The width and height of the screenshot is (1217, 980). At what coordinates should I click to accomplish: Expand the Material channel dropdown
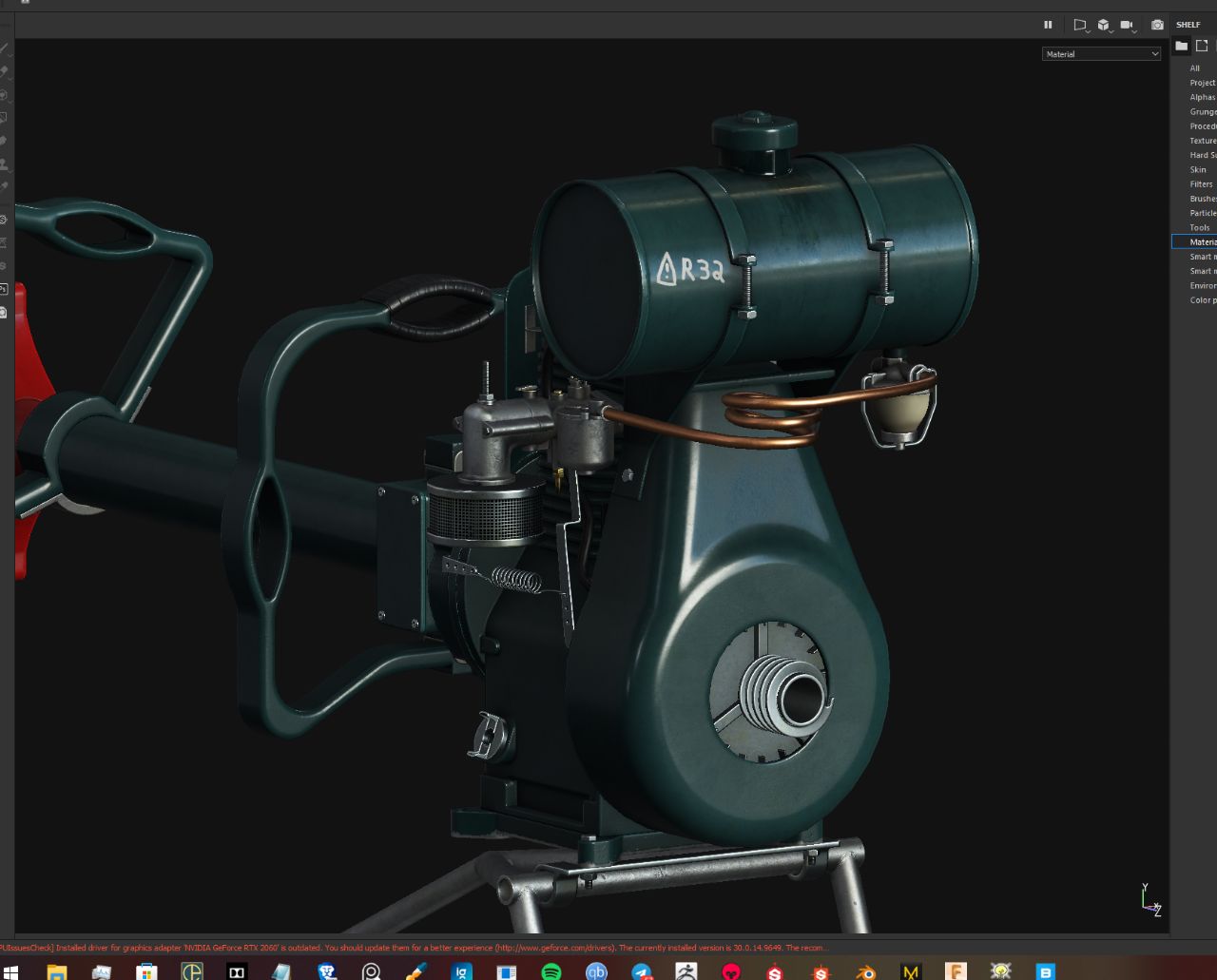pos(1101,54)
